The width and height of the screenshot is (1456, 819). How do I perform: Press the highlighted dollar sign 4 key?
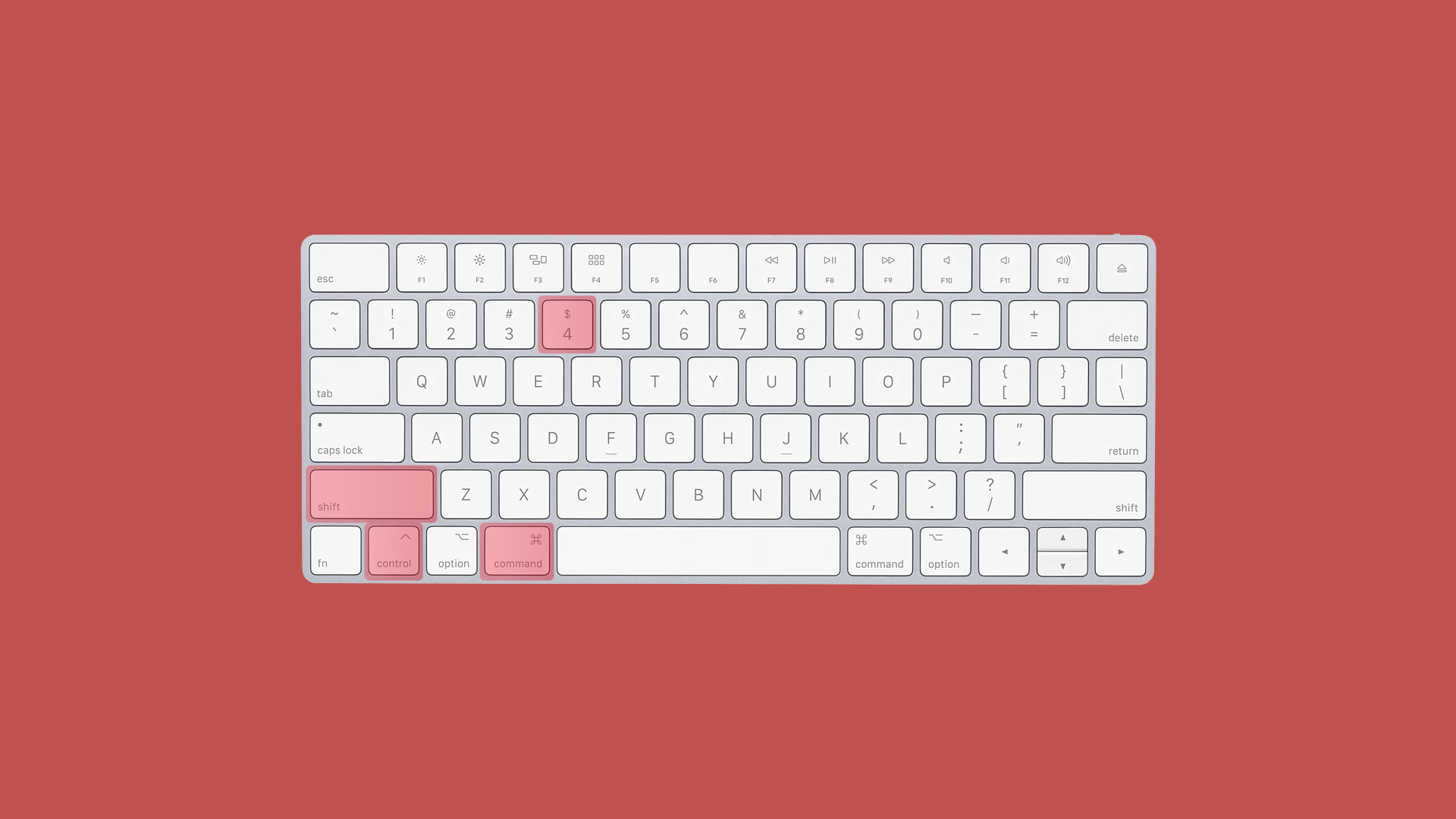[x=567, y=325]
